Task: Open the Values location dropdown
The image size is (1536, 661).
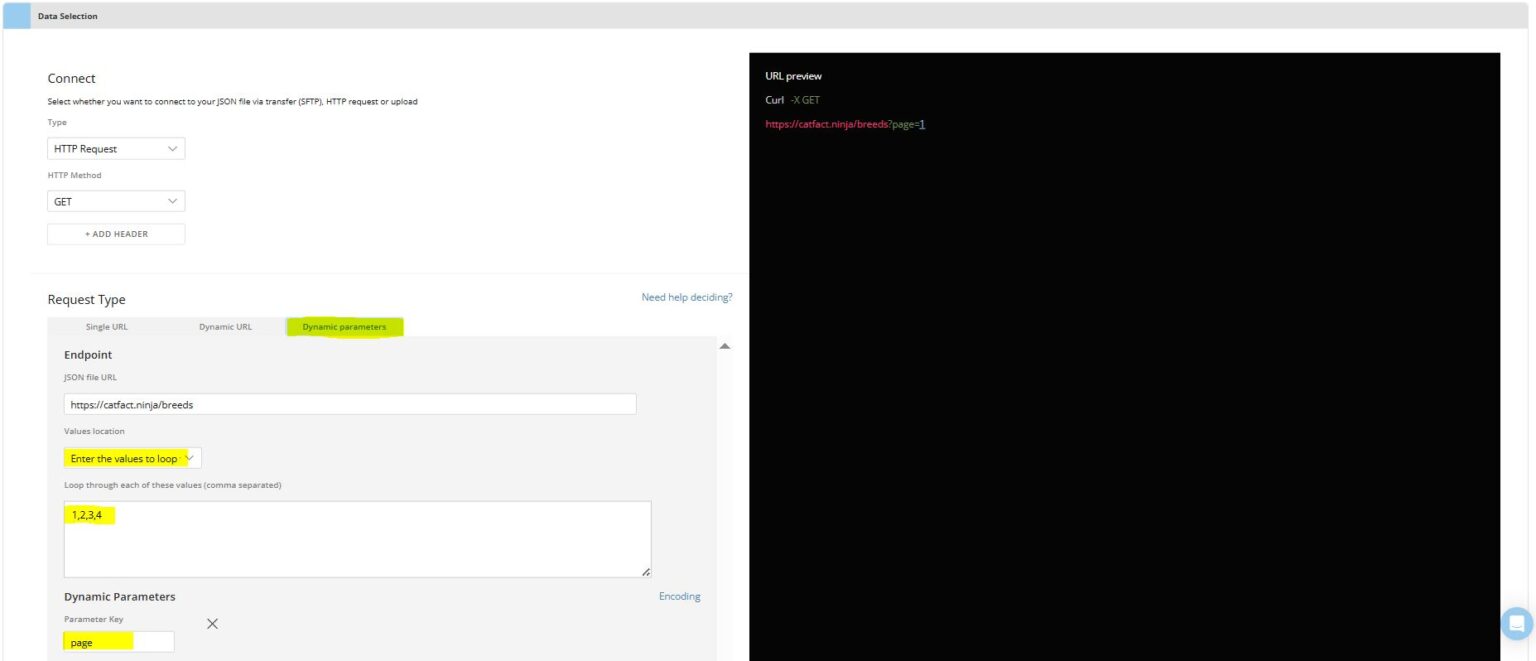Action: tap(132, 457)
